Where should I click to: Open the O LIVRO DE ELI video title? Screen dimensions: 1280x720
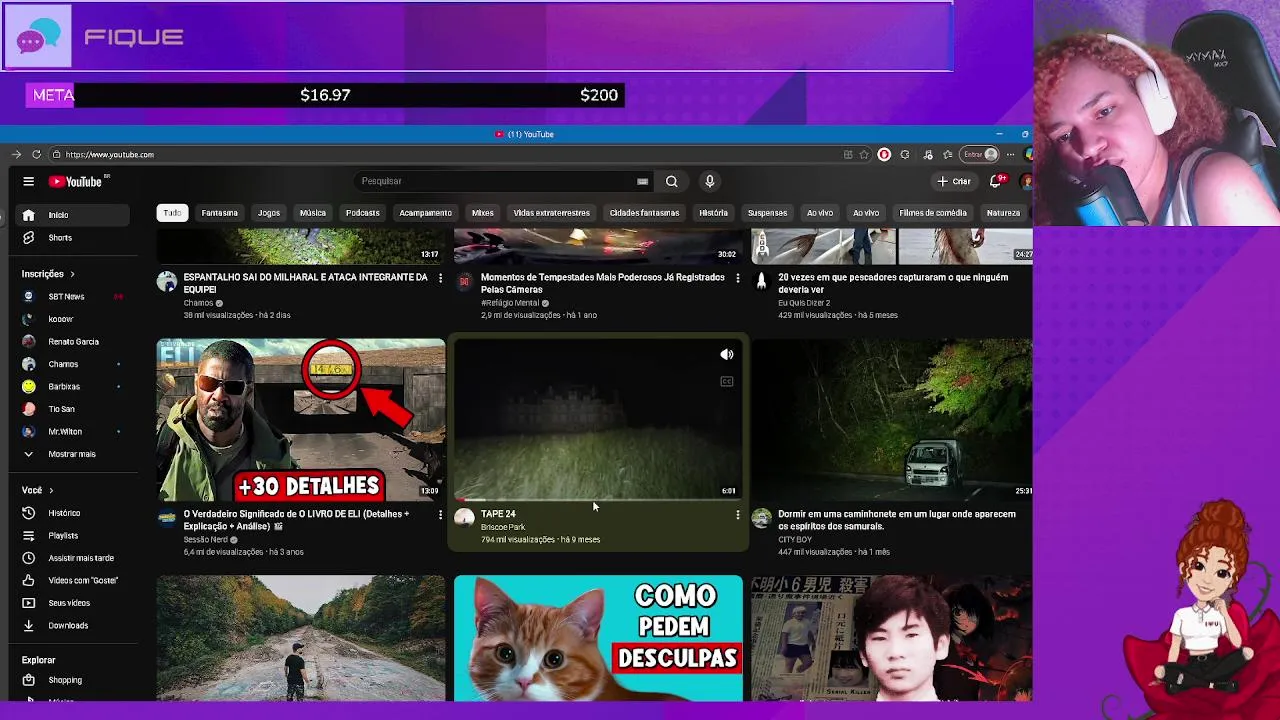point(296,520)
